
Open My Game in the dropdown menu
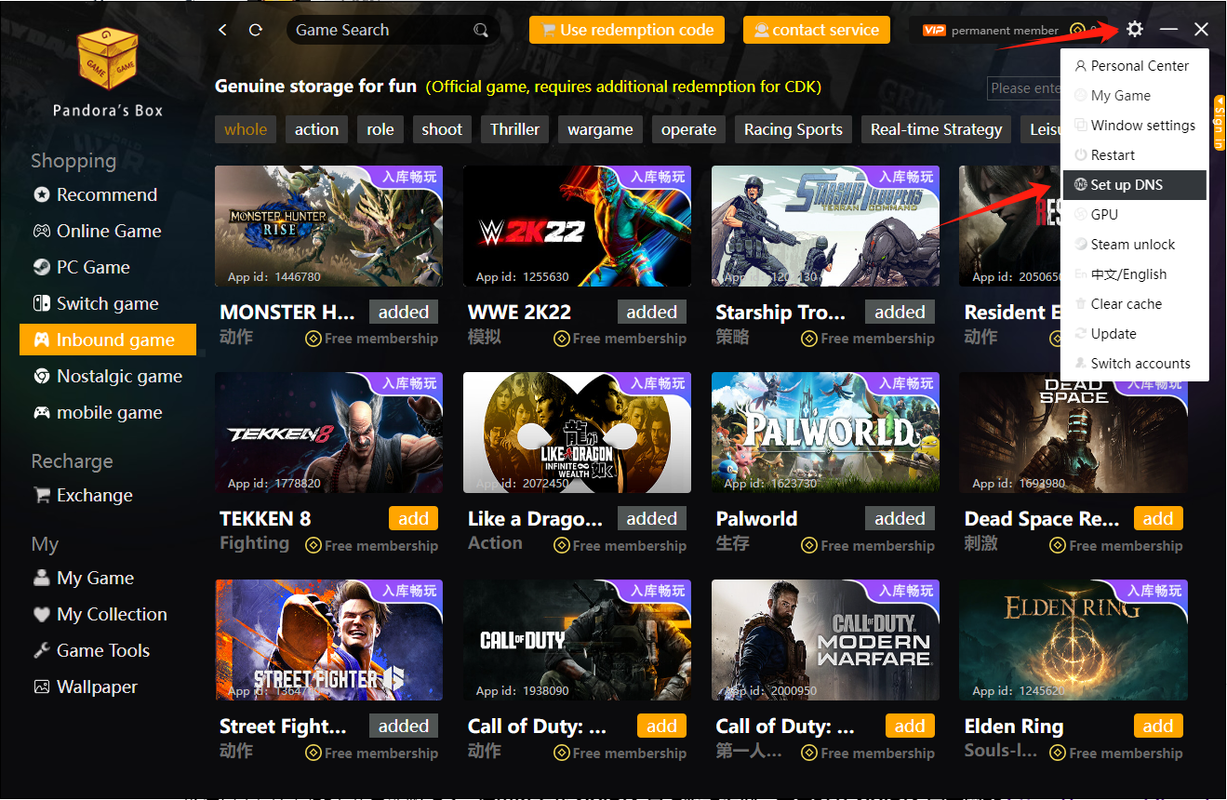(1134, 96)
